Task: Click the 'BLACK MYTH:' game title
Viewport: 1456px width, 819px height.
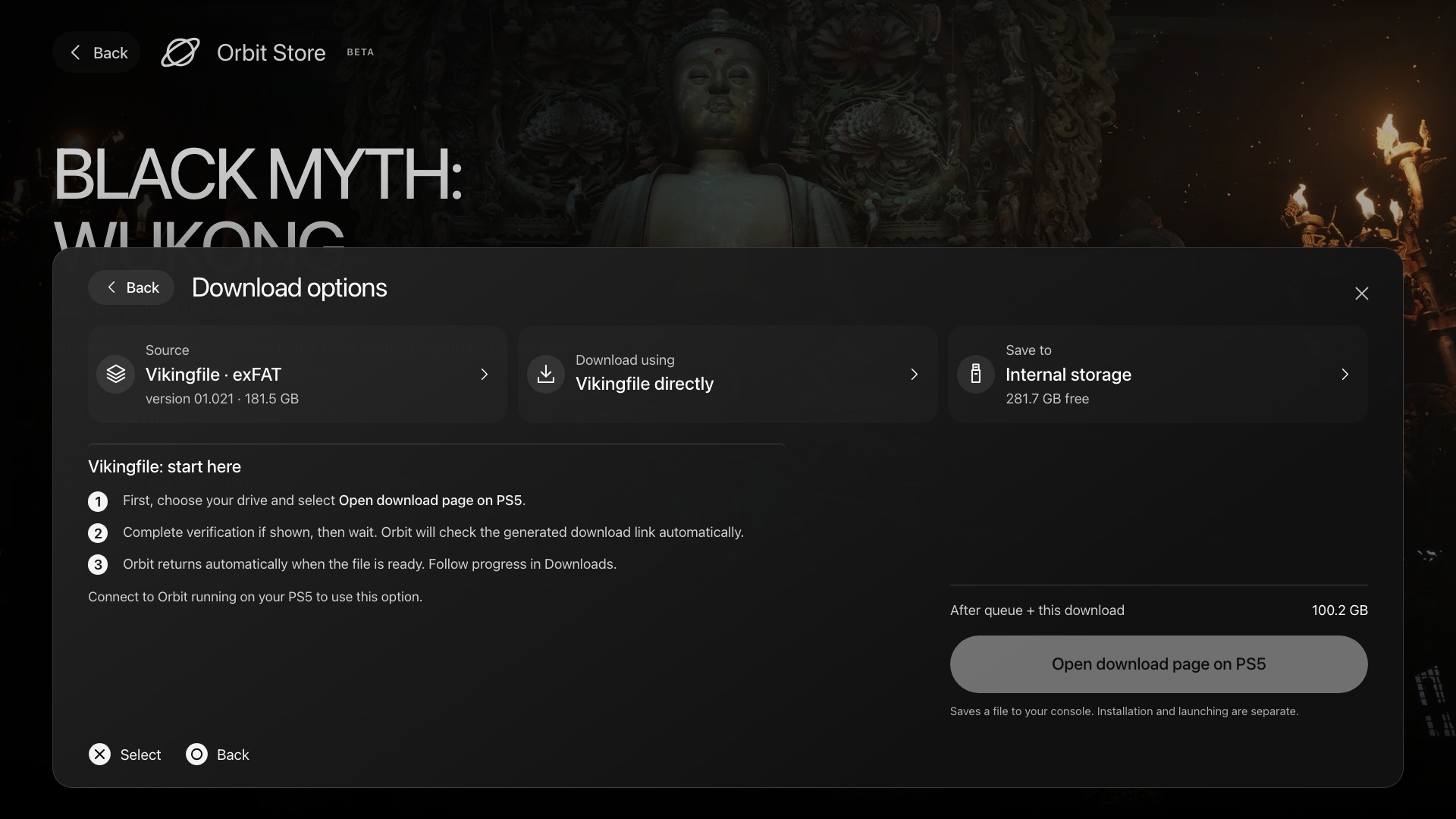Action: [x=258, y=174]
